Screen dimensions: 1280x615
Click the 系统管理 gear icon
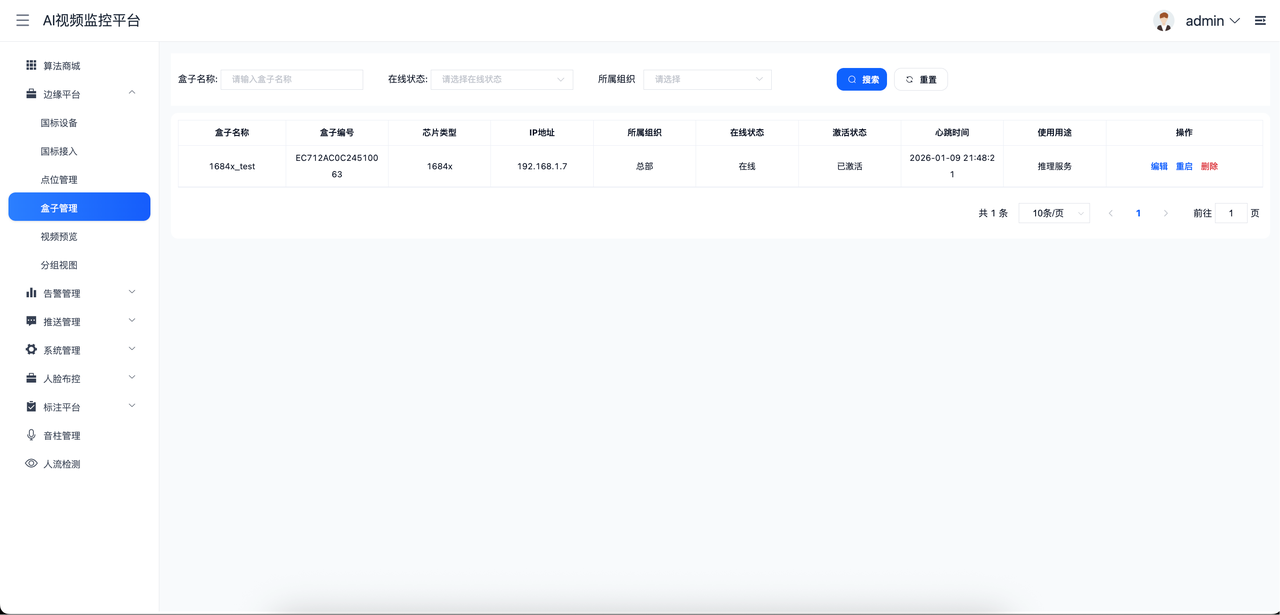pyautogui.click(x=31, y=350)
